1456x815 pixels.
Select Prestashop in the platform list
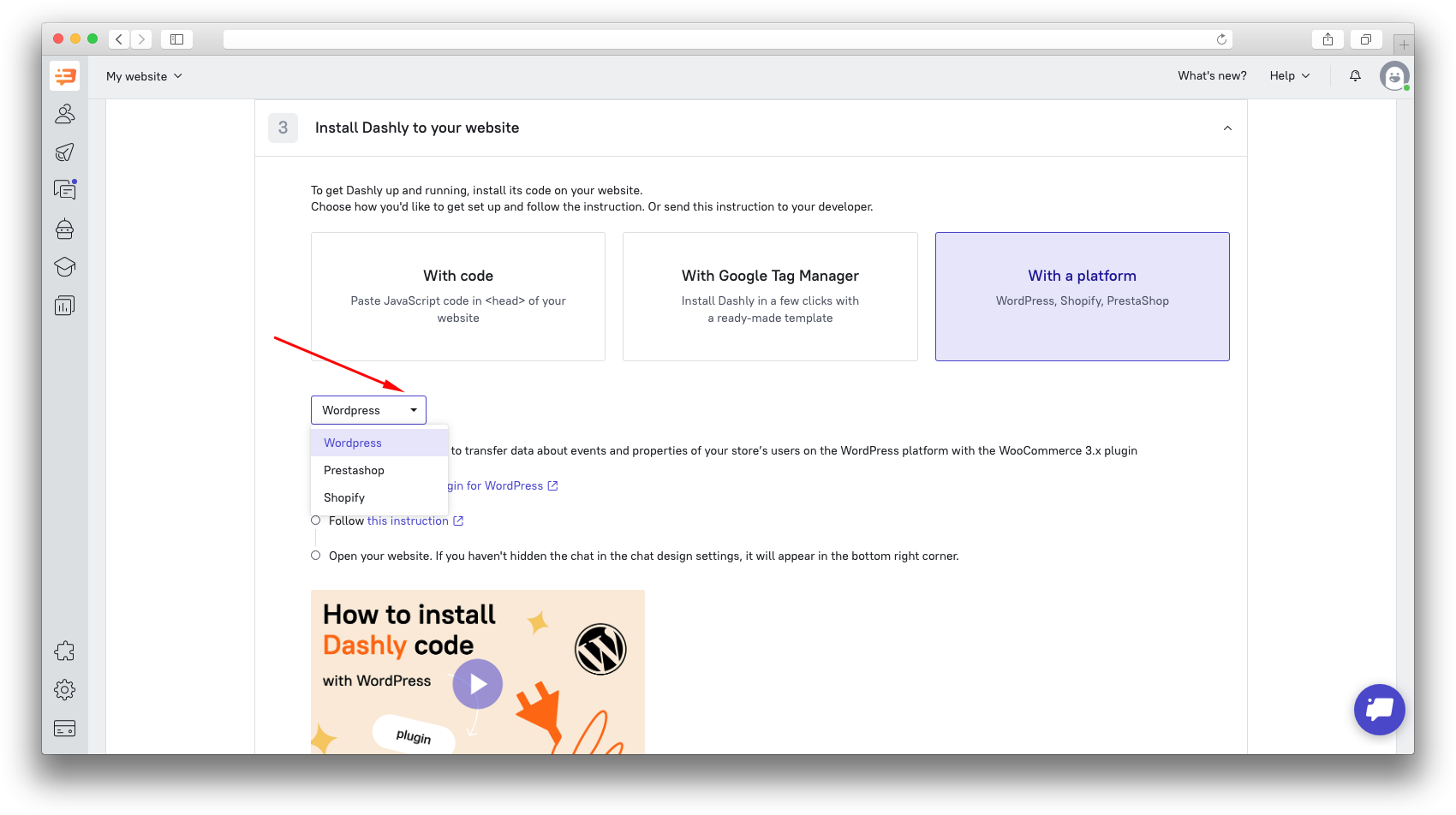point(379,470)
